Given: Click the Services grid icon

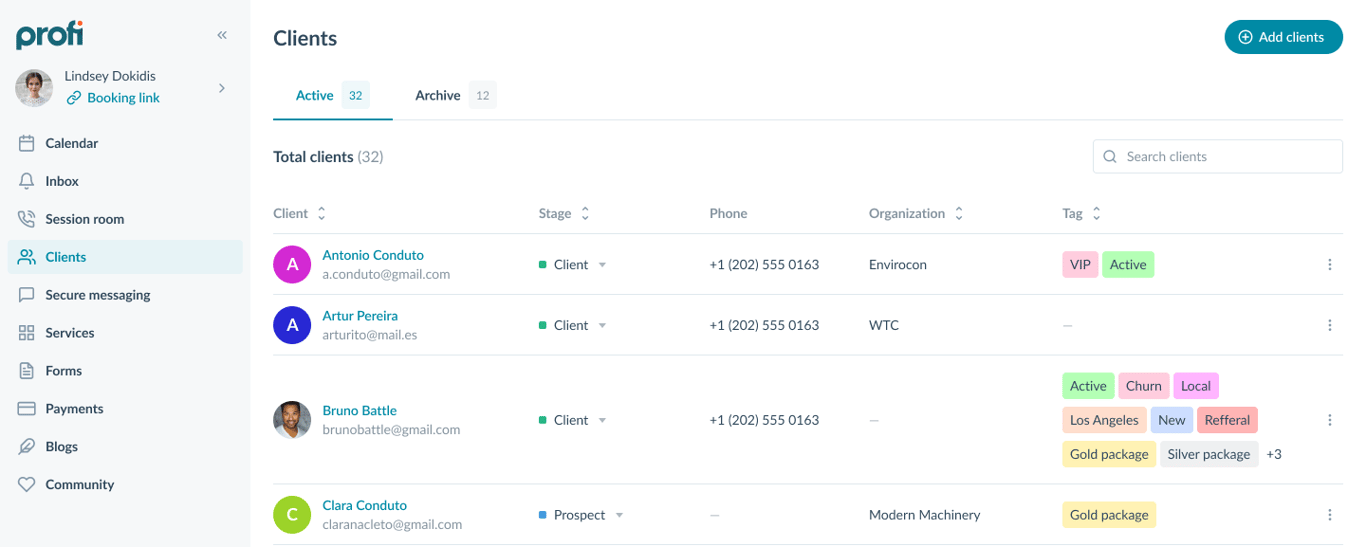Looking at the screenshot, I should click(x=27, y=333).
